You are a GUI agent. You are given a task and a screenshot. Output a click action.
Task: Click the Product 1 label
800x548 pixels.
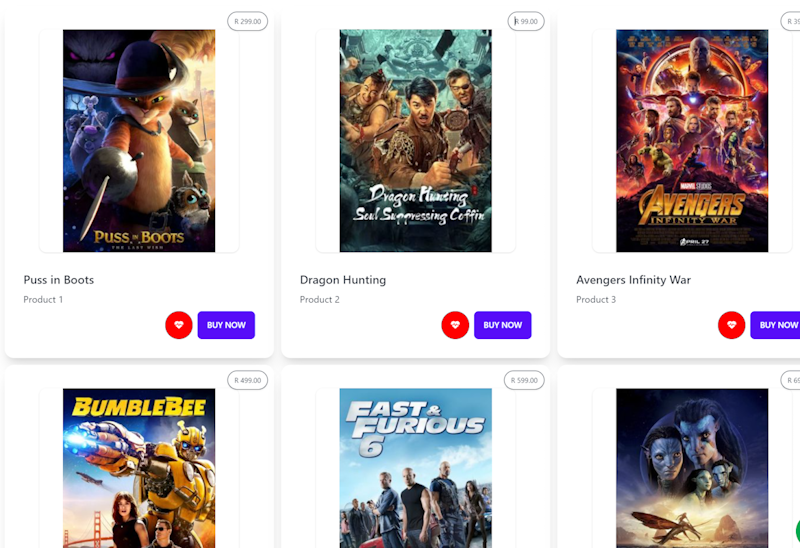(x=43, y=300)
